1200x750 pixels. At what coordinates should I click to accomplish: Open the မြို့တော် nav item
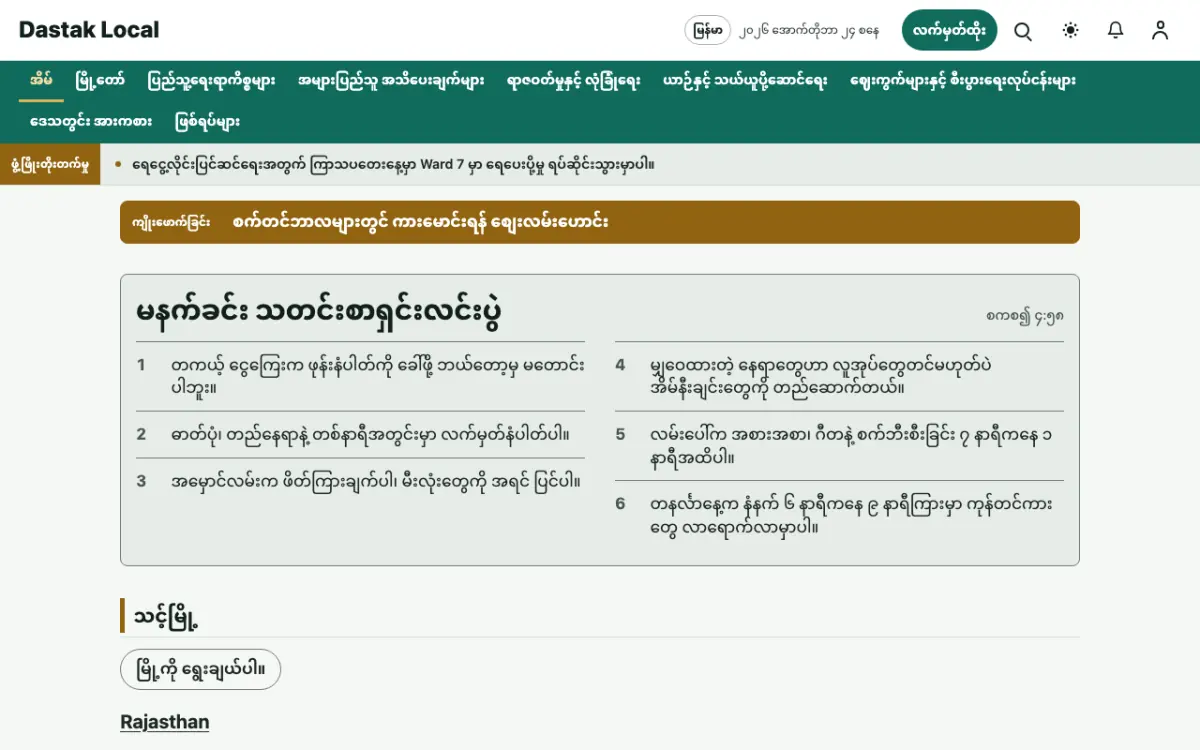[x=100, y=81]
